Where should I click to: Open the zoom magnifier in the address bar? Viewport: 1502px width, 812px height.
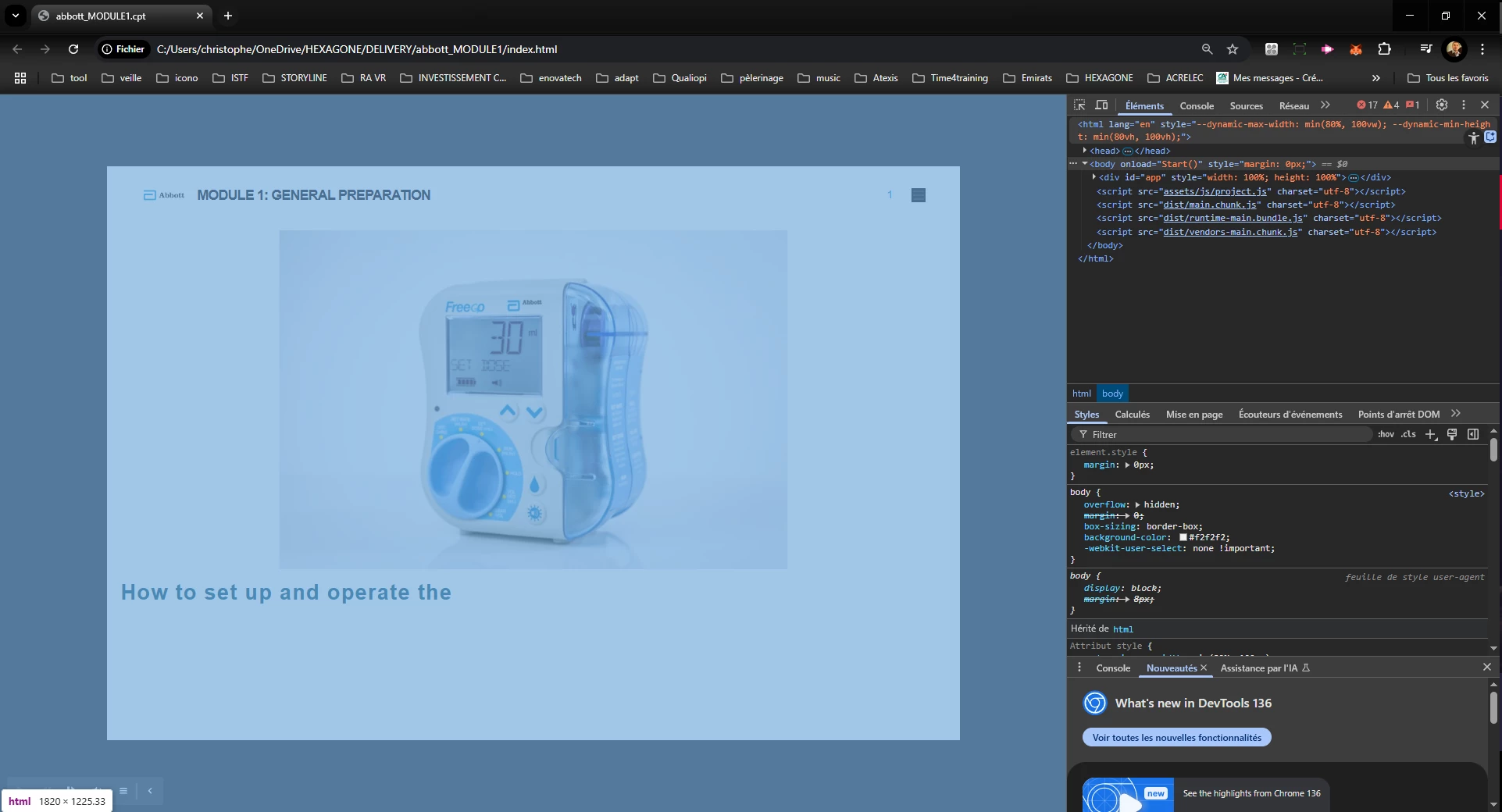(x=1207, y=49)
